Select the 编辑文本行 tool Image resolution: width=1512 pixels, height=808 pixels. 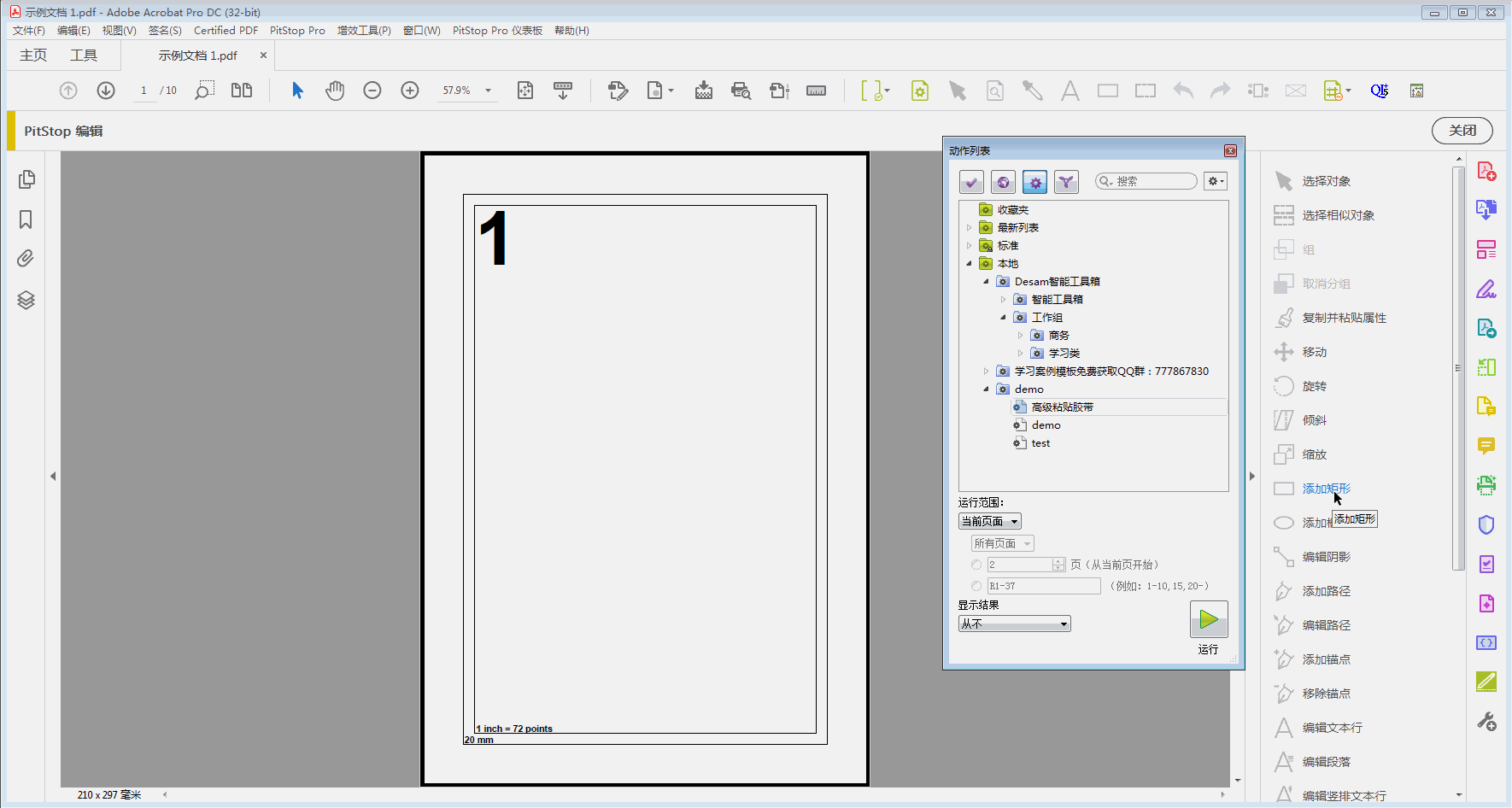coord(1331,728)
